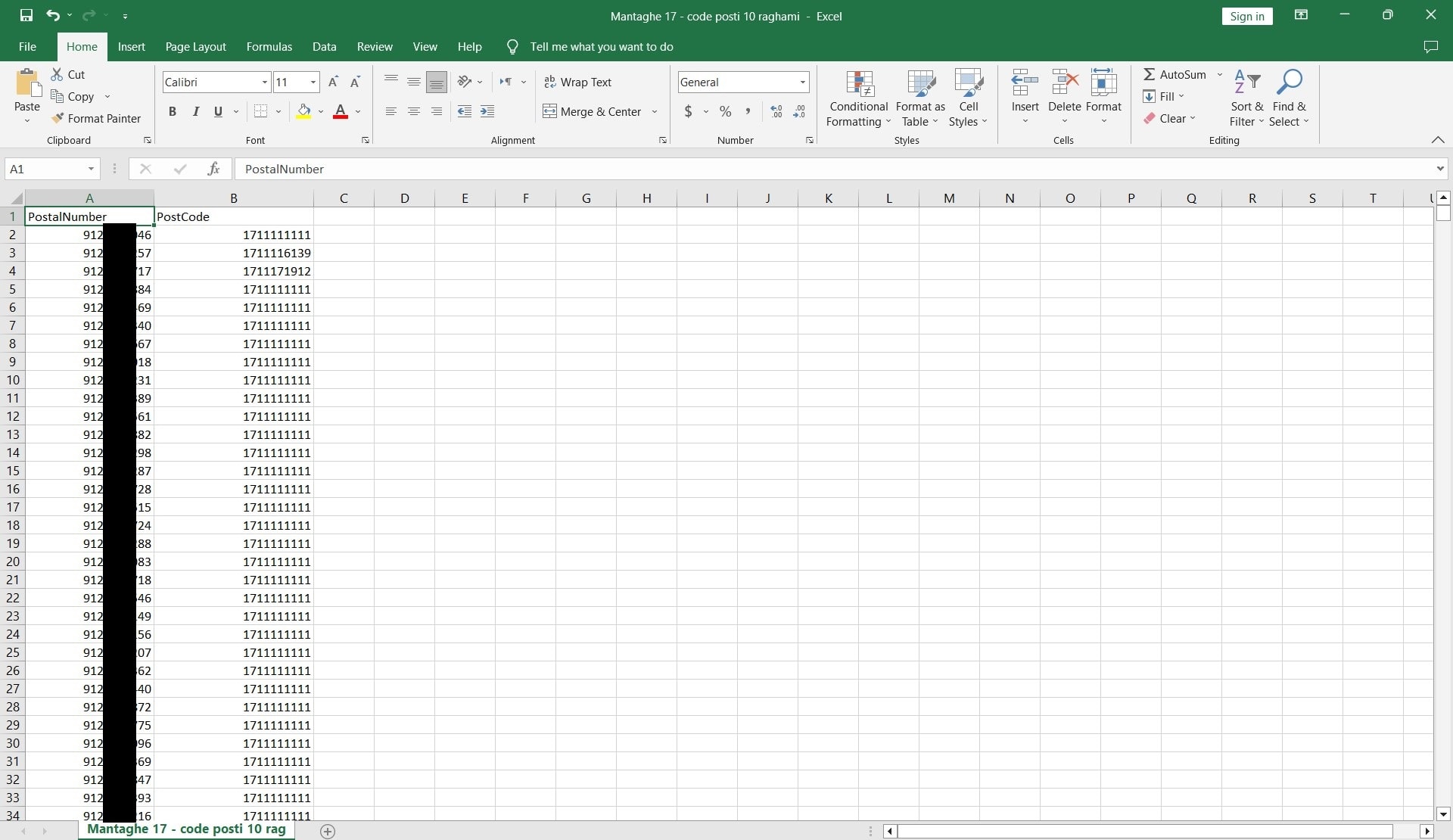Click the Format Painter brush icon
1453x840 pixels.
(58, 118)
